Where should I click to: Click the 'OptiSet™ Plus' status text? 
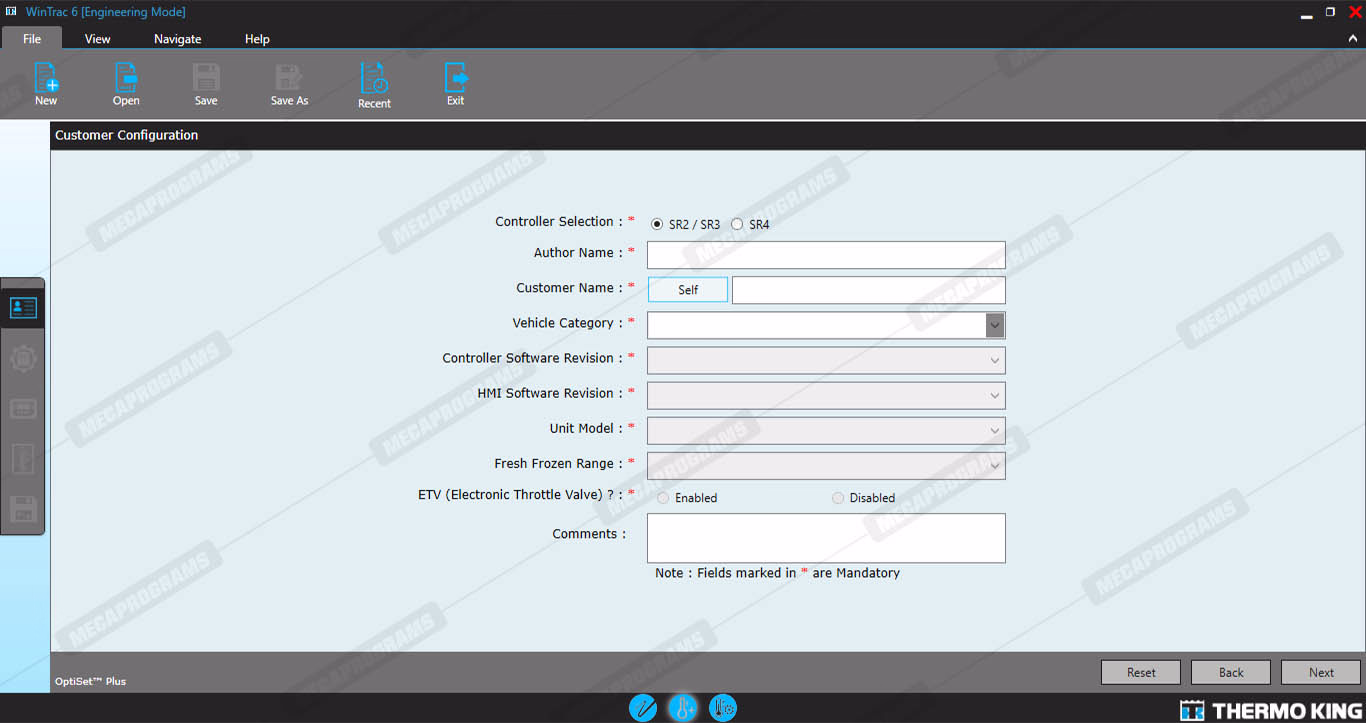90,681
